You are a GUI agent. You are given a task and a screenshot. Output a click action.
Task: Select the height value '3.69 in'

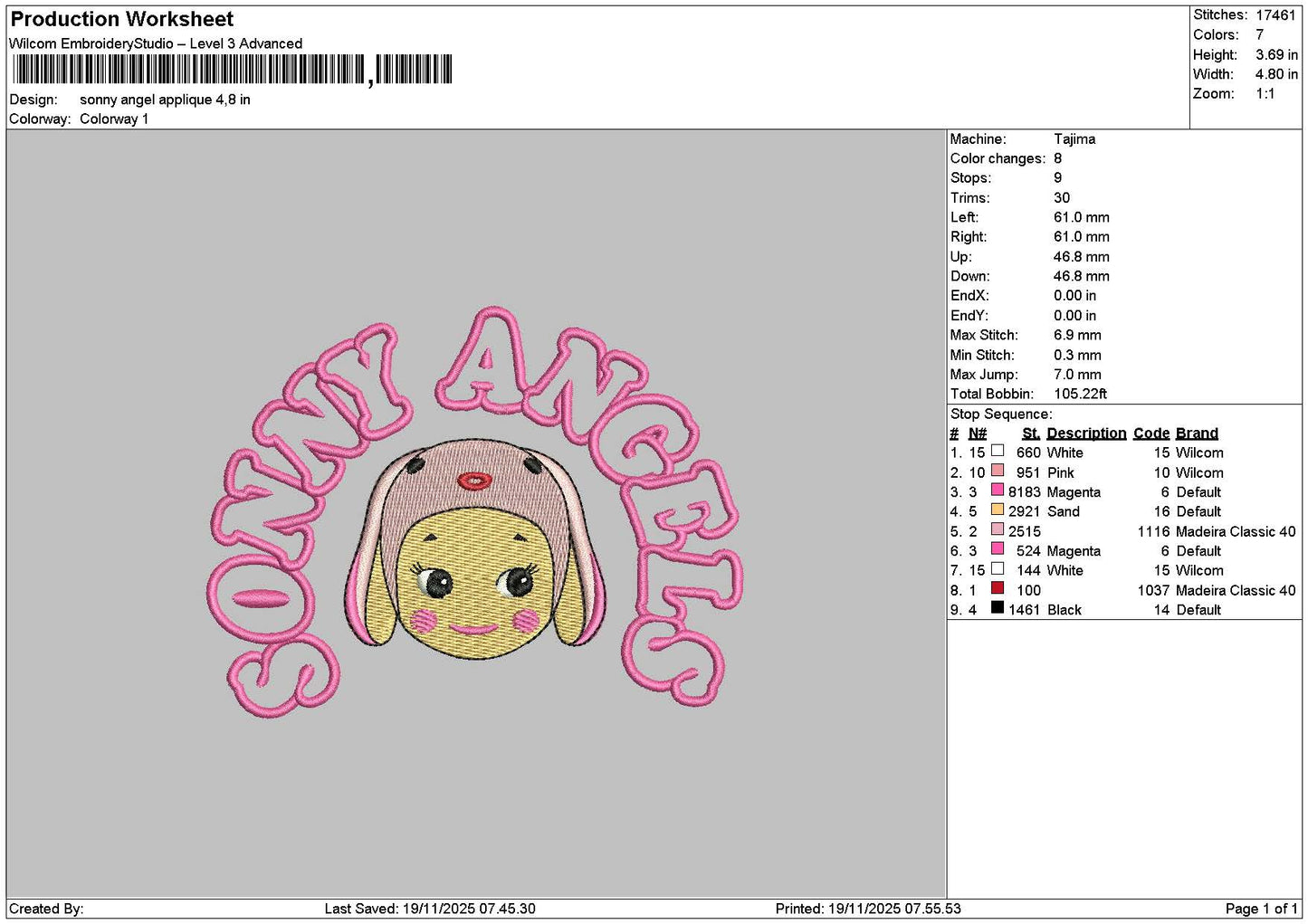(1276, 54)
